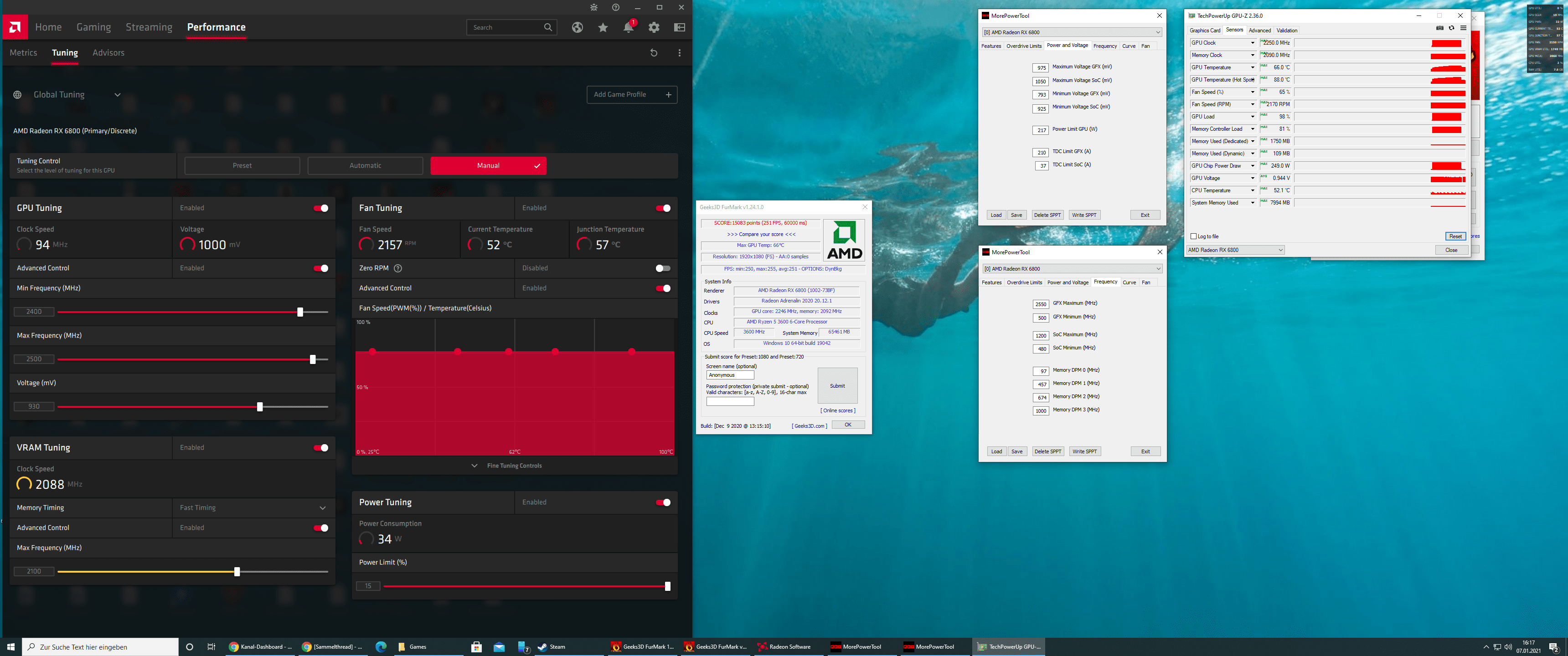This screenshot has width=1568, height=656.
Task: Open Online scores link in FurMark
Action: point(838,411)
